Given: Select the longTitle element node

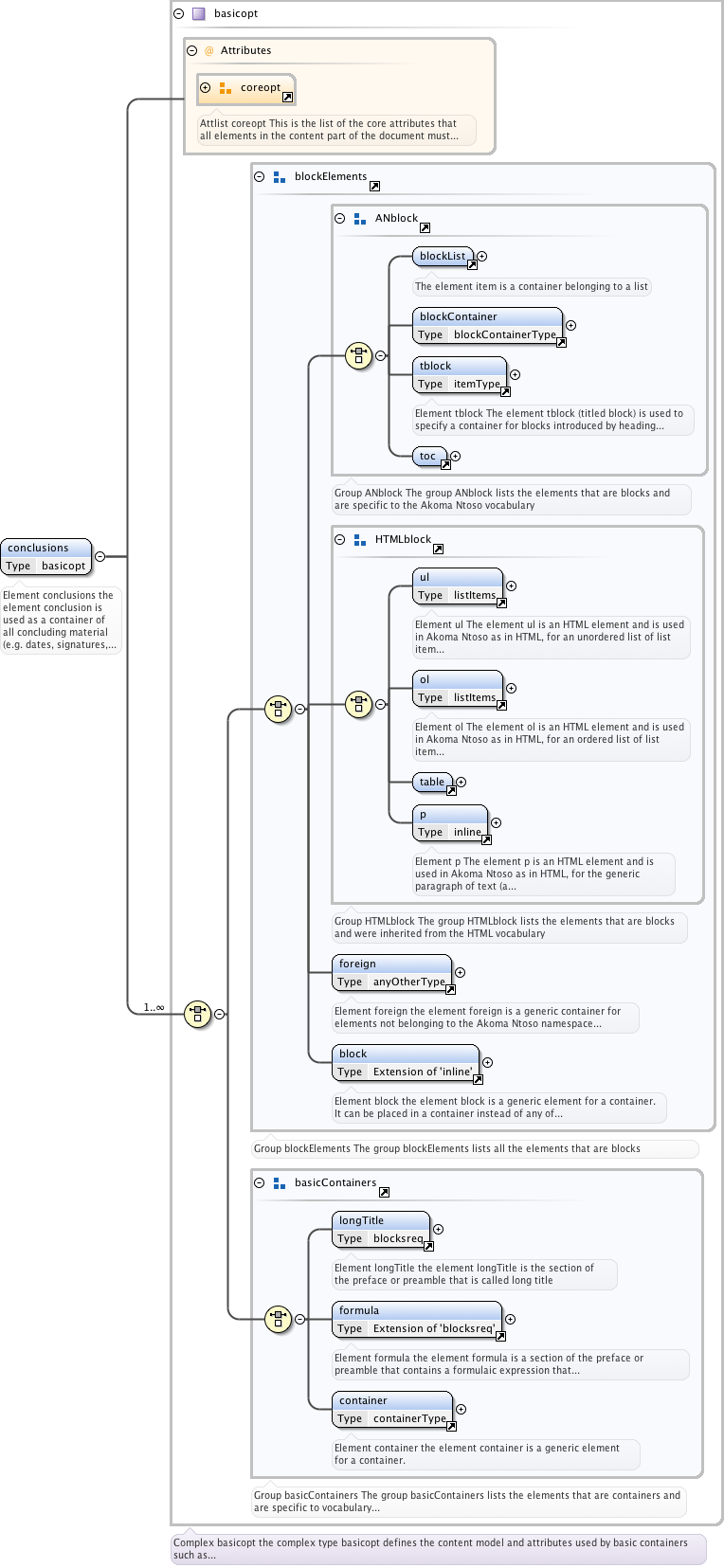Looking at the screenshot, I should 381,1229.
